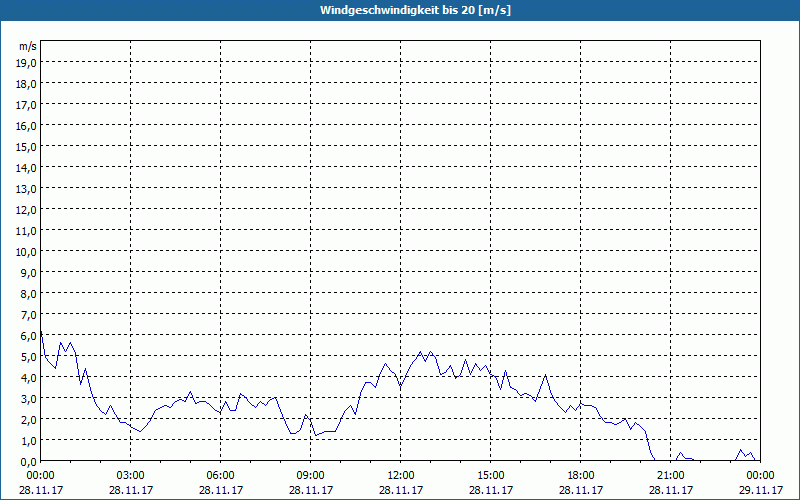Click the 'm/s' unit label on the y-axis

click(28, 46)
